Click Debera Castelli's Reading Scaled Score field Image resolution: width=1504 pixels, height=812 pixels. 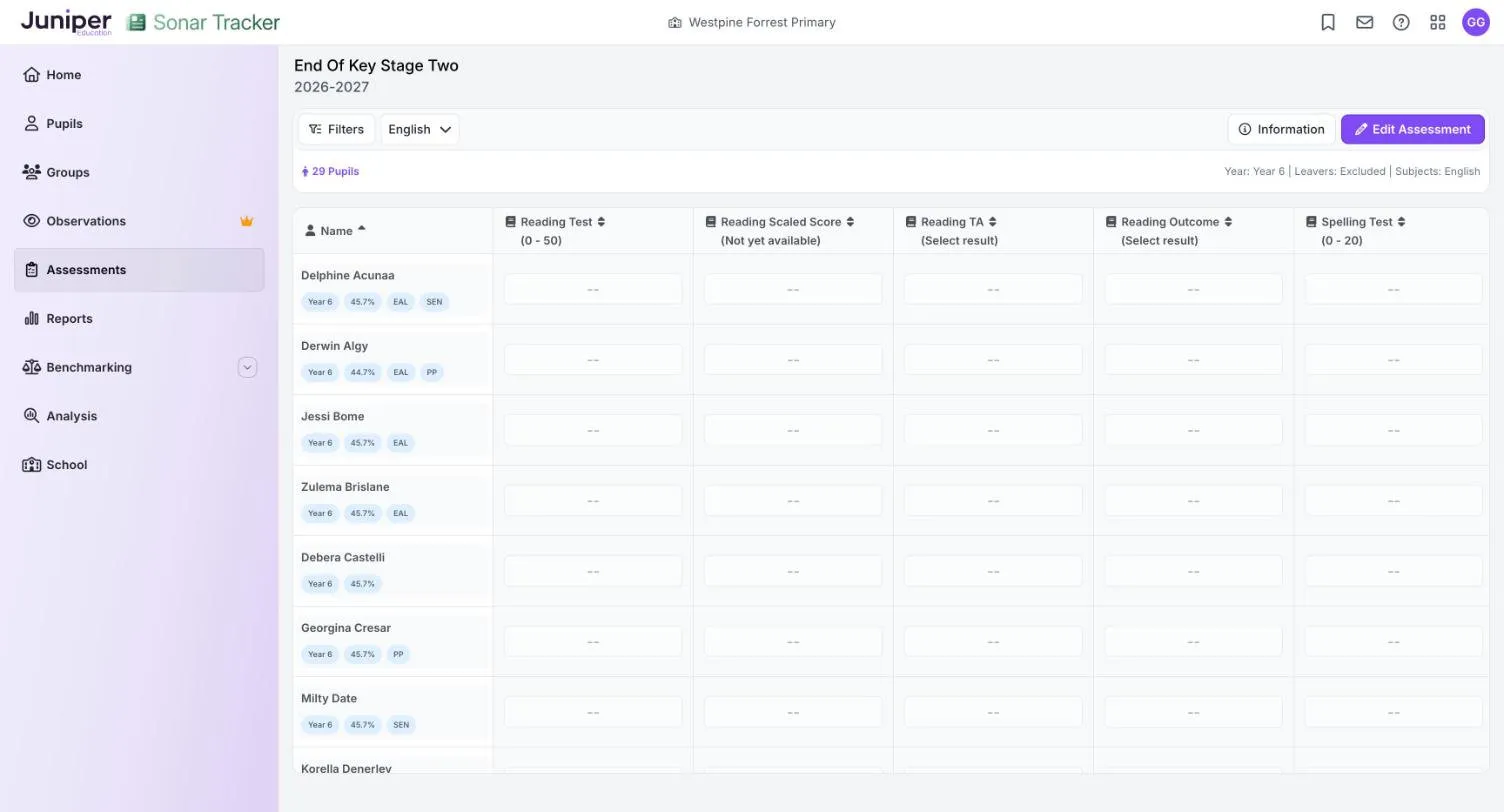click(793, 571)
